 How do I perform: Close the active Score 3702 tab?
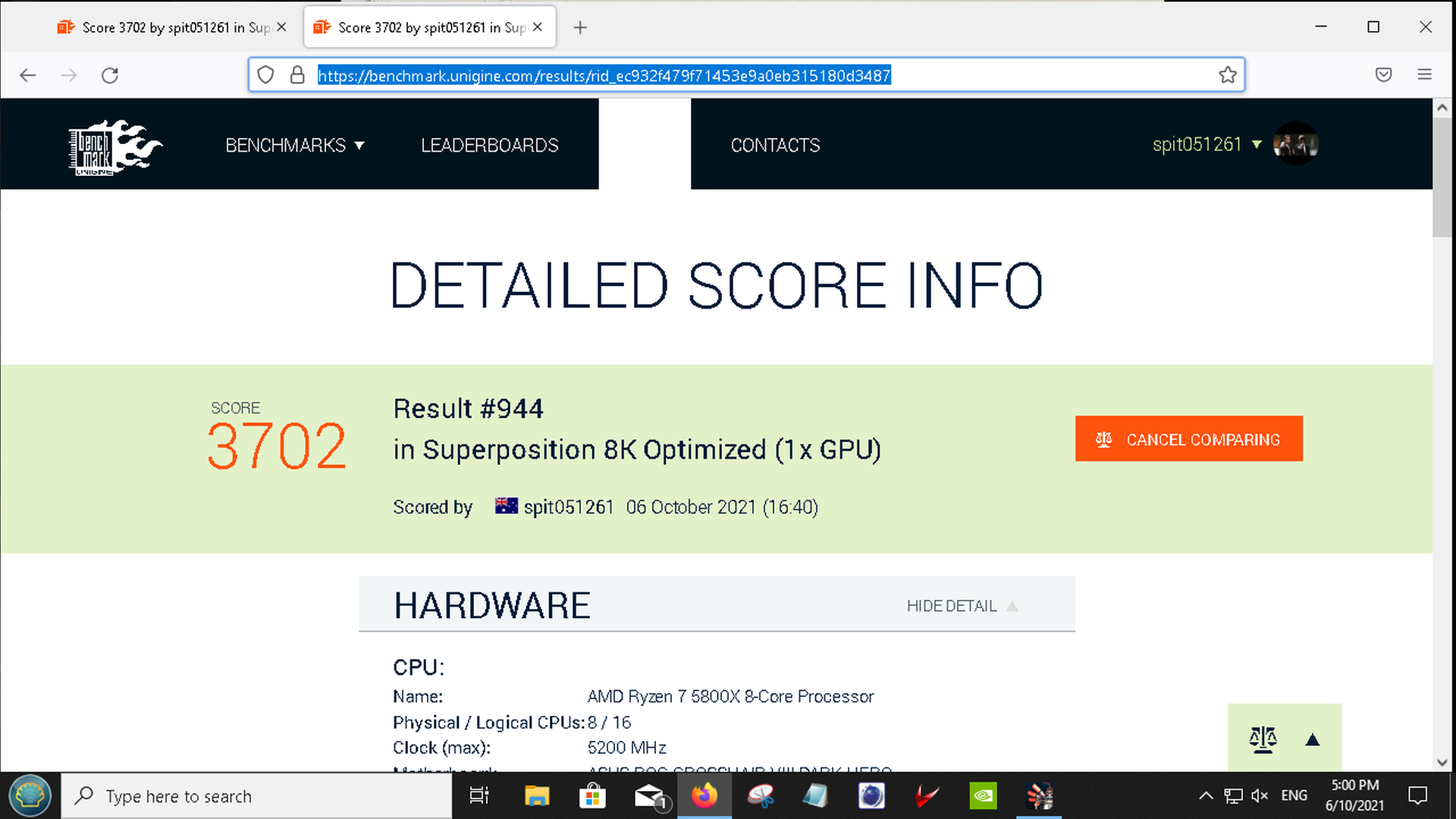(x=538, y=27)
